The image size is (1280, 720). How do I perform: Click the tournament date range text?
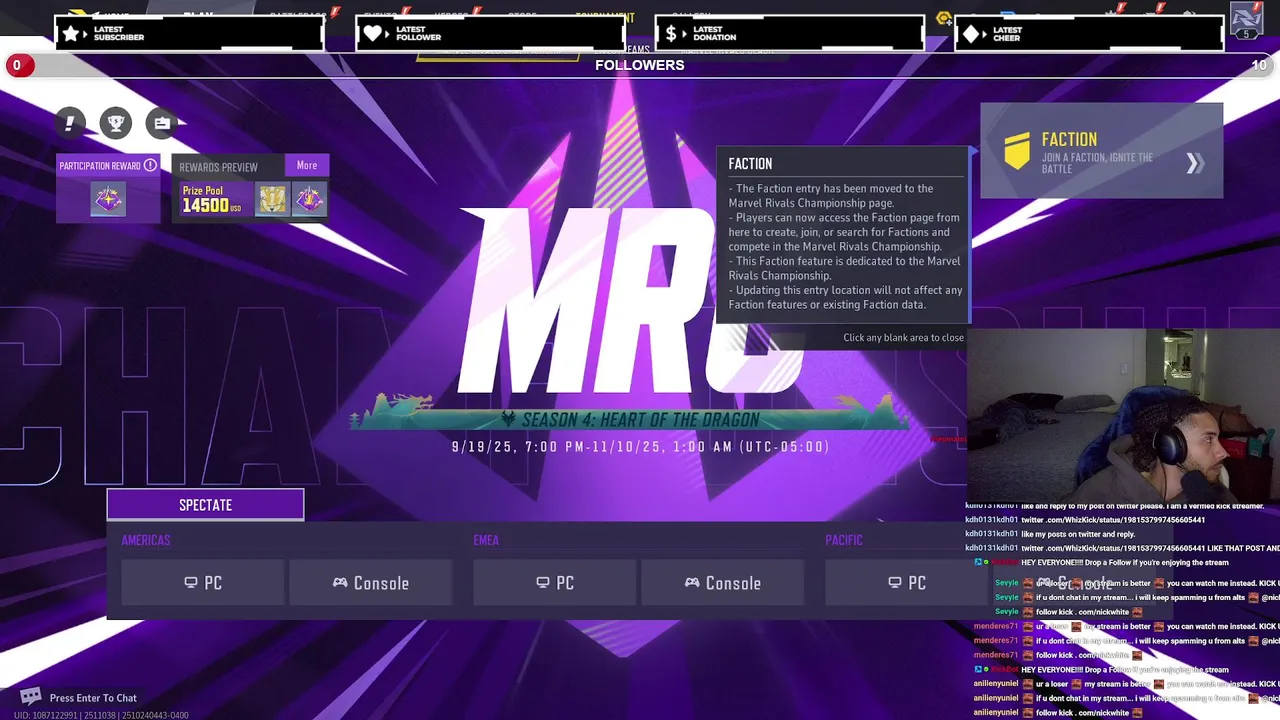(x=640, y=447)
